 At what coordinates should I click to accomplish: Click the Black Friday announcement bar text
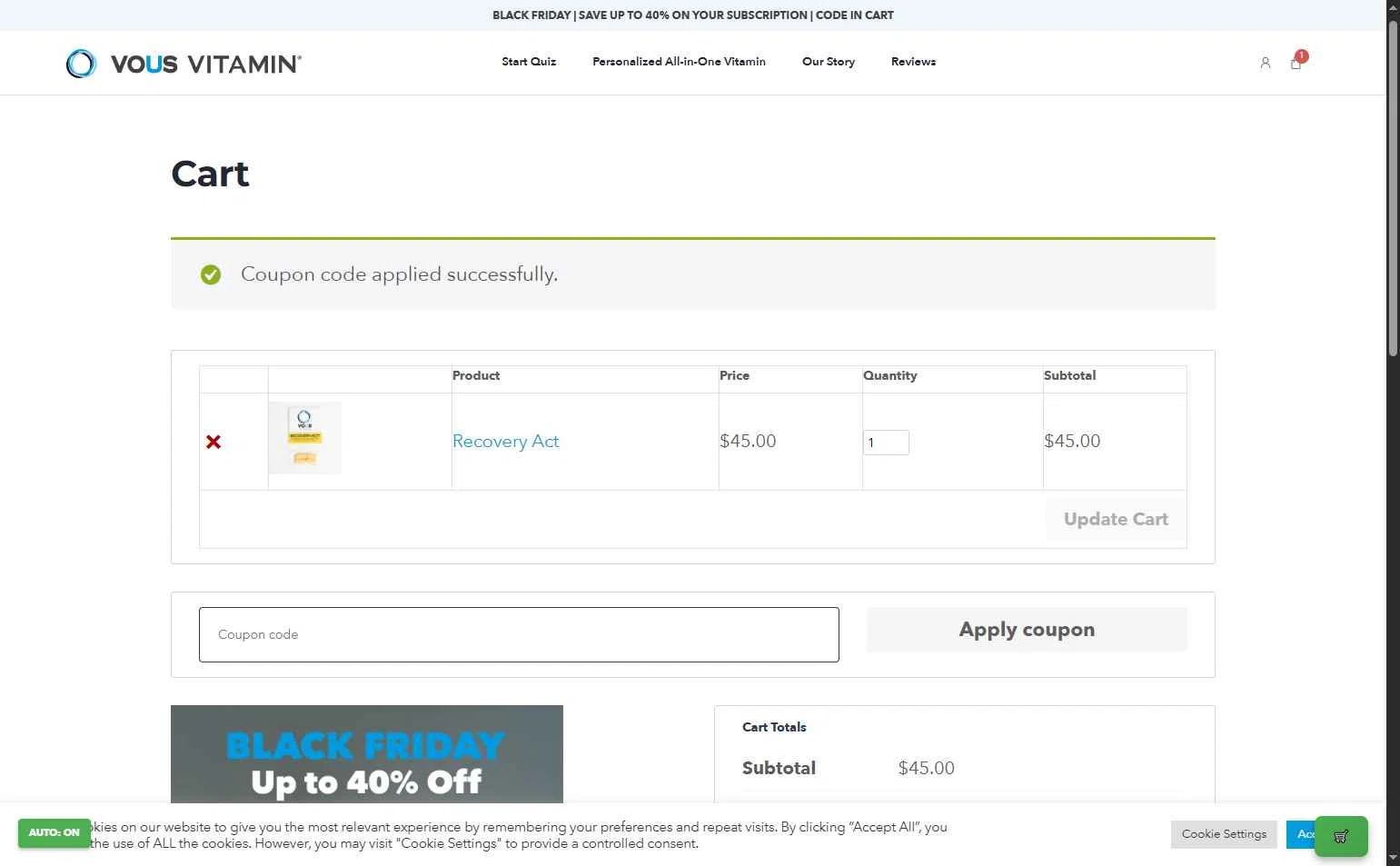click(x=693, y=15)
